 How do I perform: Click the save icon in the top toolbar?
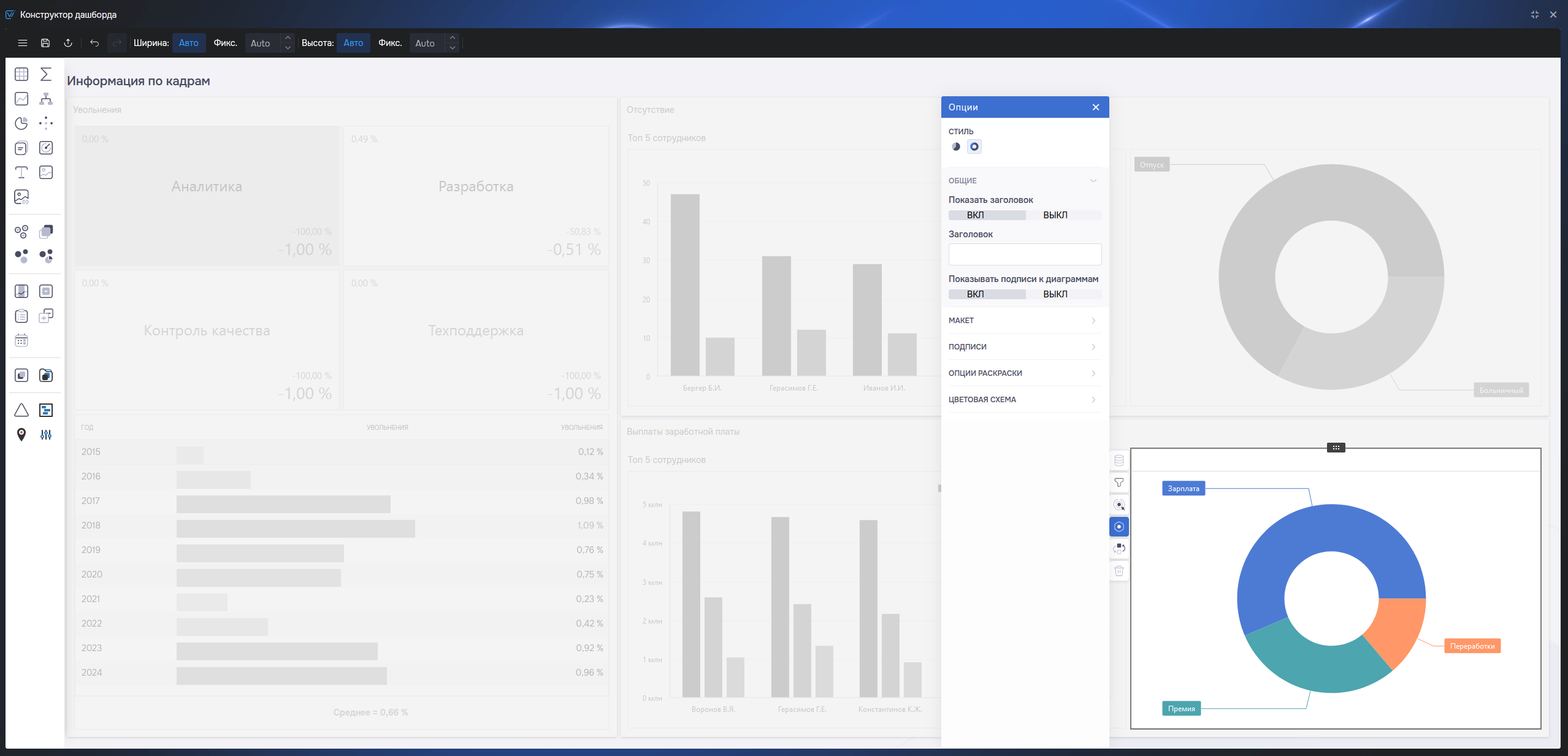click(x=45, y=43)
